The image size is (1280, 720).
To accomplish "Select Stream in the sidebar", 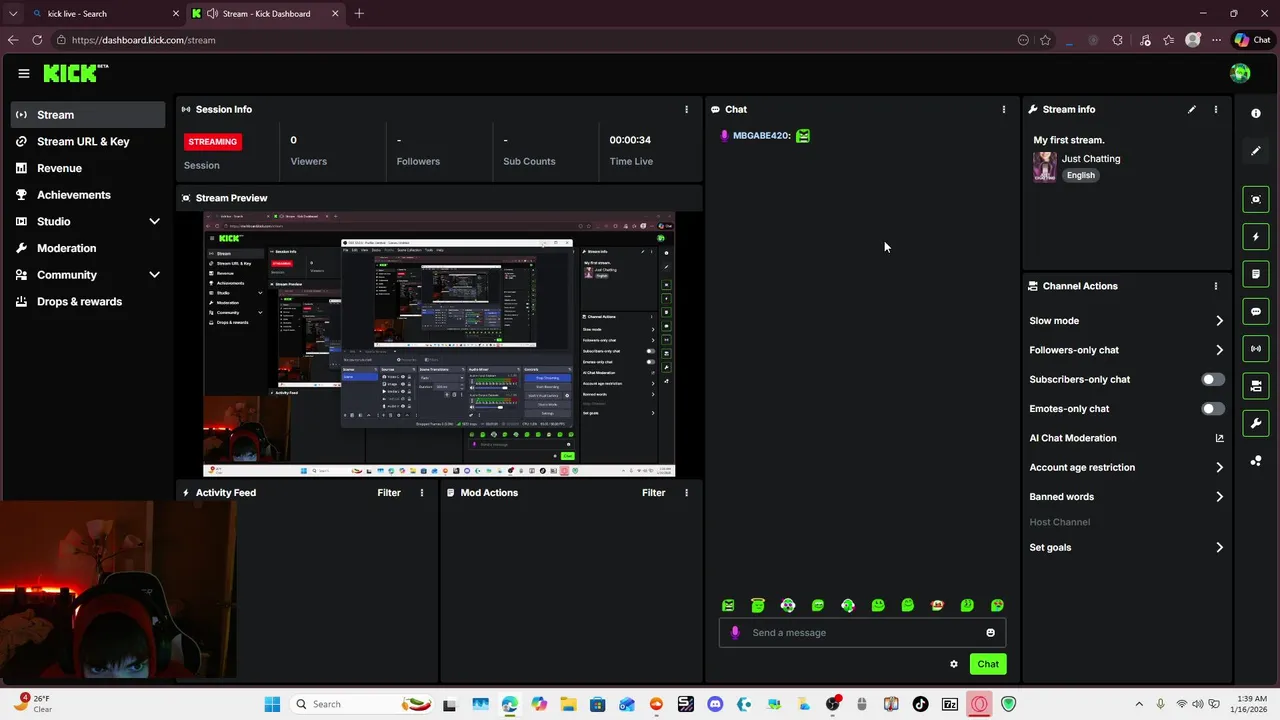I will point(88,114).
